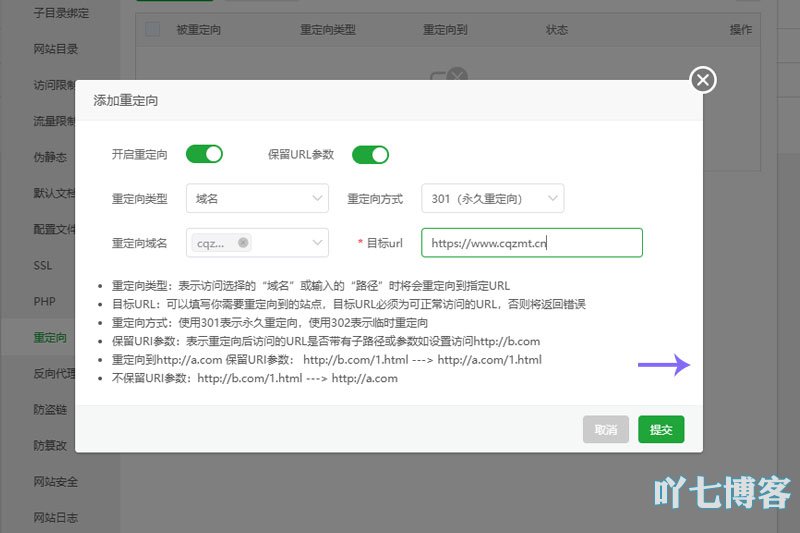Toggle the 开启重定向 switch
The width and height of the screenshot is (800, 533).
point(204,154)
